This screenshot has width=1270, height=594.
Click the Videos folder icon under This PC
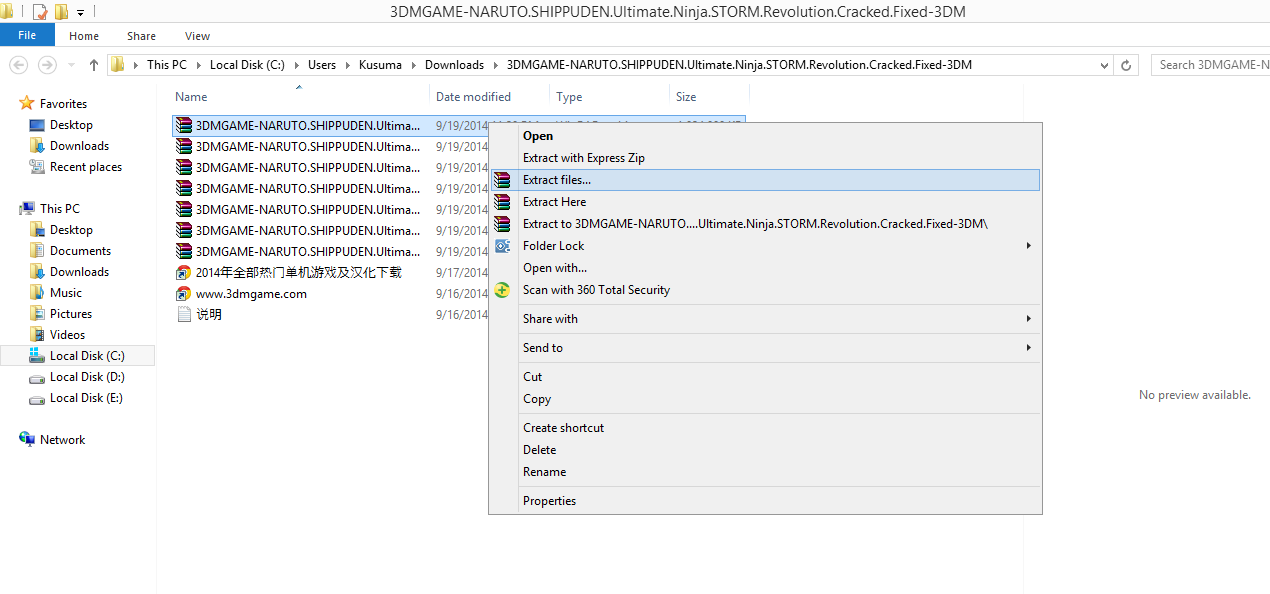coord(37,335)
